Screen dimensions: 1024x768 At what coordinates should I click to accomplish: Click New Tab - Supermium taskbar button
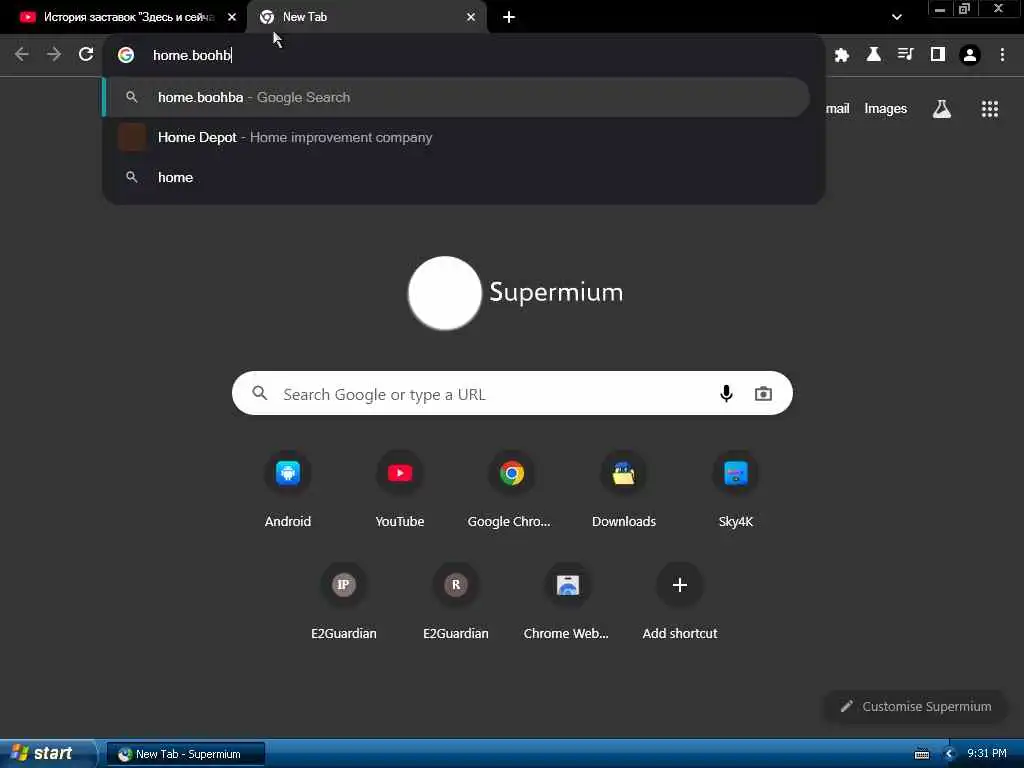tap(185, 754)
